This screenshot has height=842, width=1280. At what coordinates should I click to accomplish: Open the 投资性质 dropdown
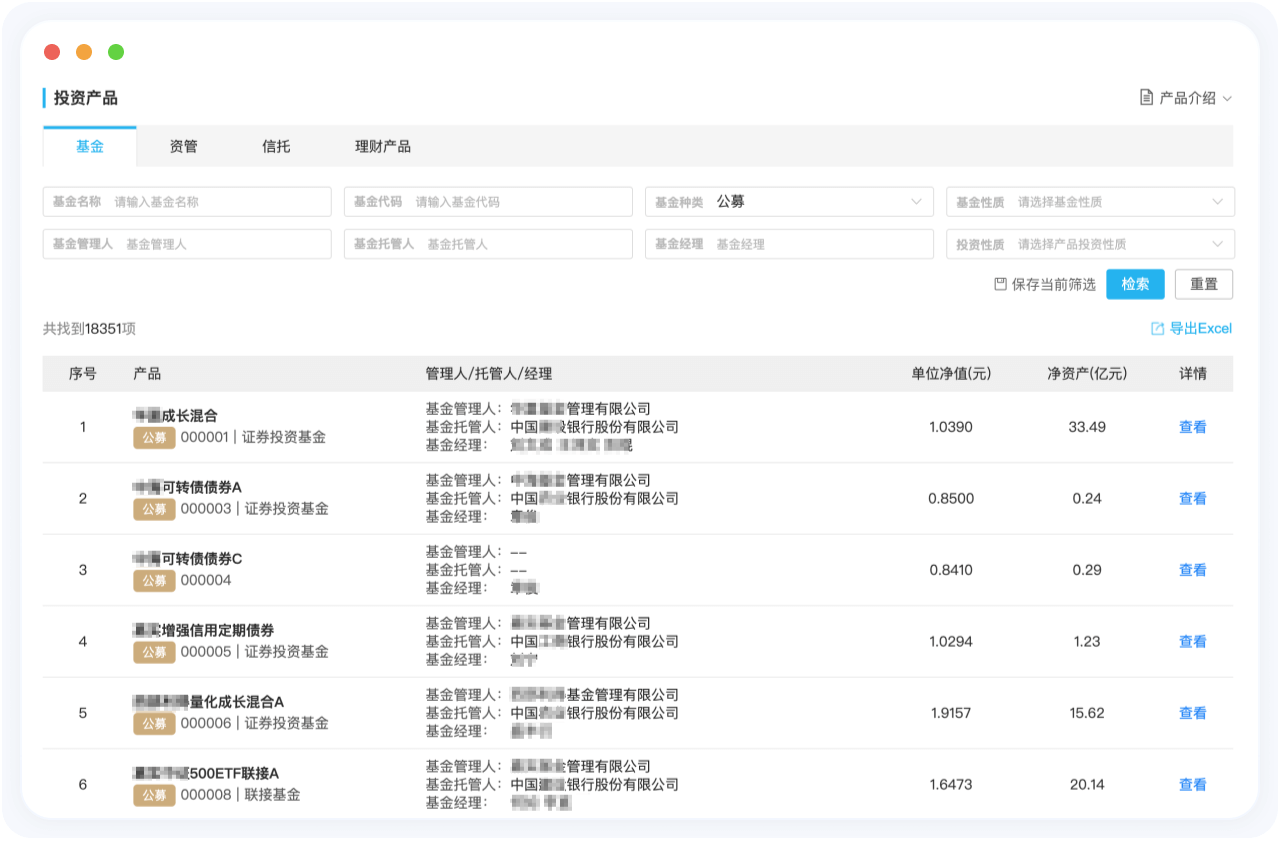[1090, 244]
